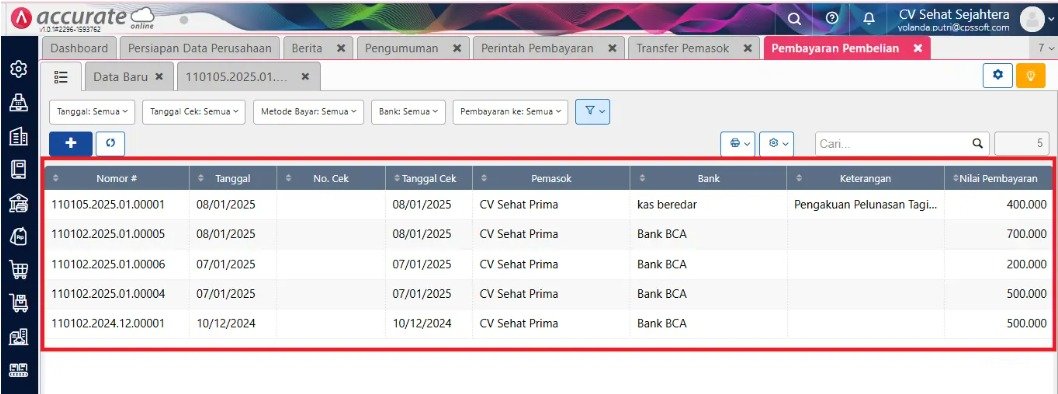Open the Bank: Semua dropdown
The image size is (1058, 394).
(x=408, y=112)
